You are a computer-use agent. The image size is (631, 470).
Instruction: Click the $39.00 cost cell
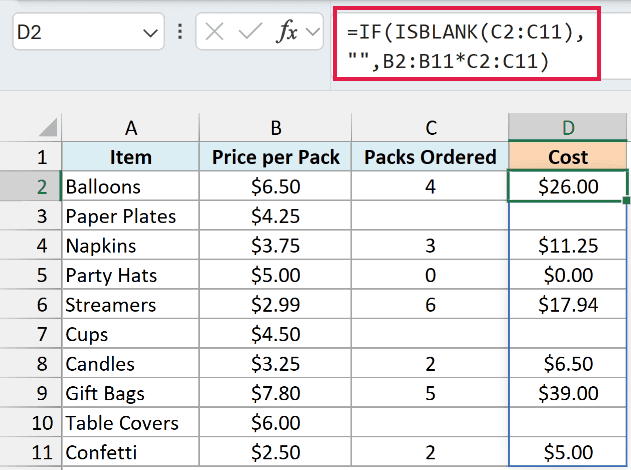point(568,393)
